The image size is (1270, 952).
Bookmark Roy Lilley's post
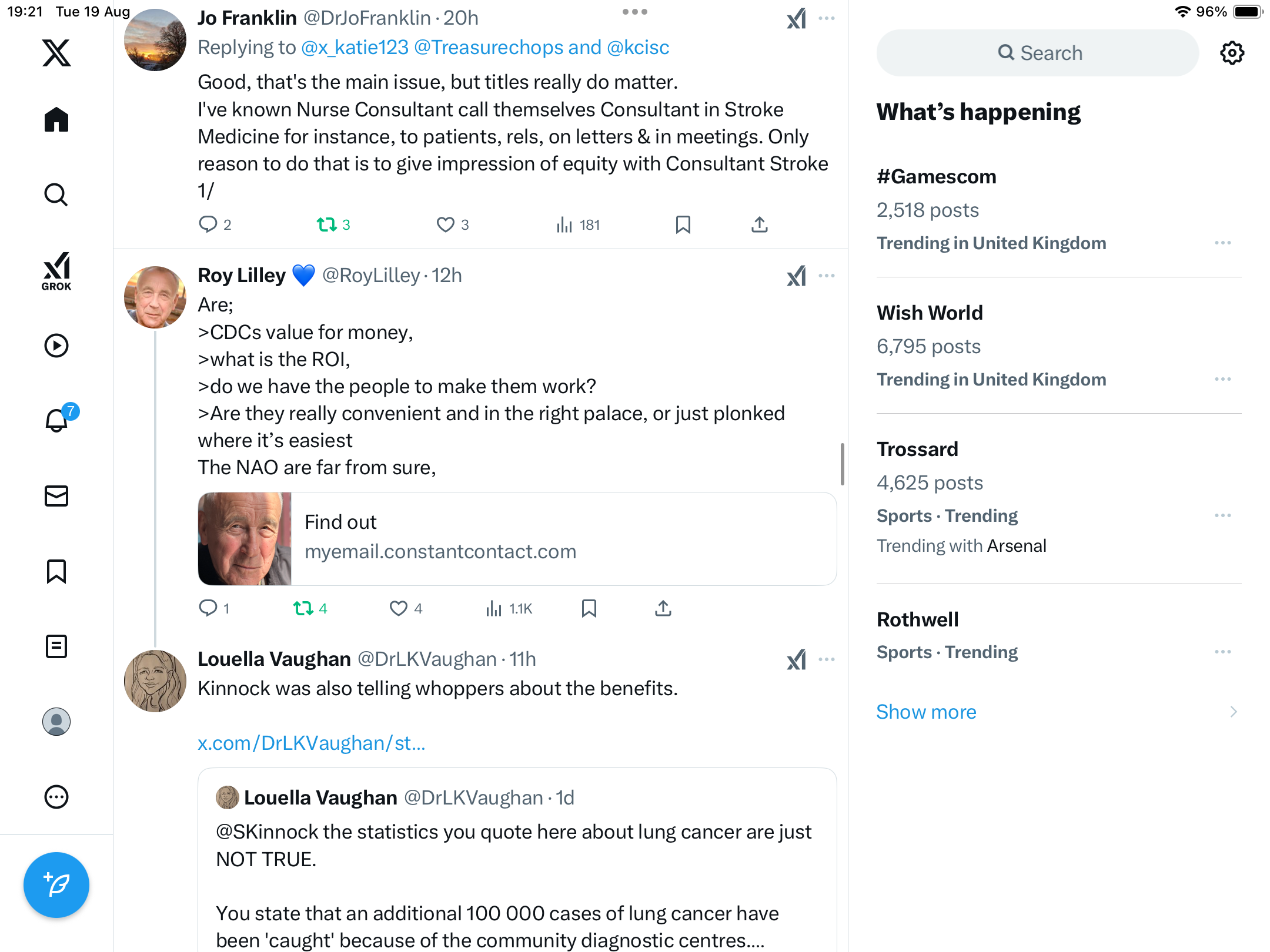click(x=589, y=608)
